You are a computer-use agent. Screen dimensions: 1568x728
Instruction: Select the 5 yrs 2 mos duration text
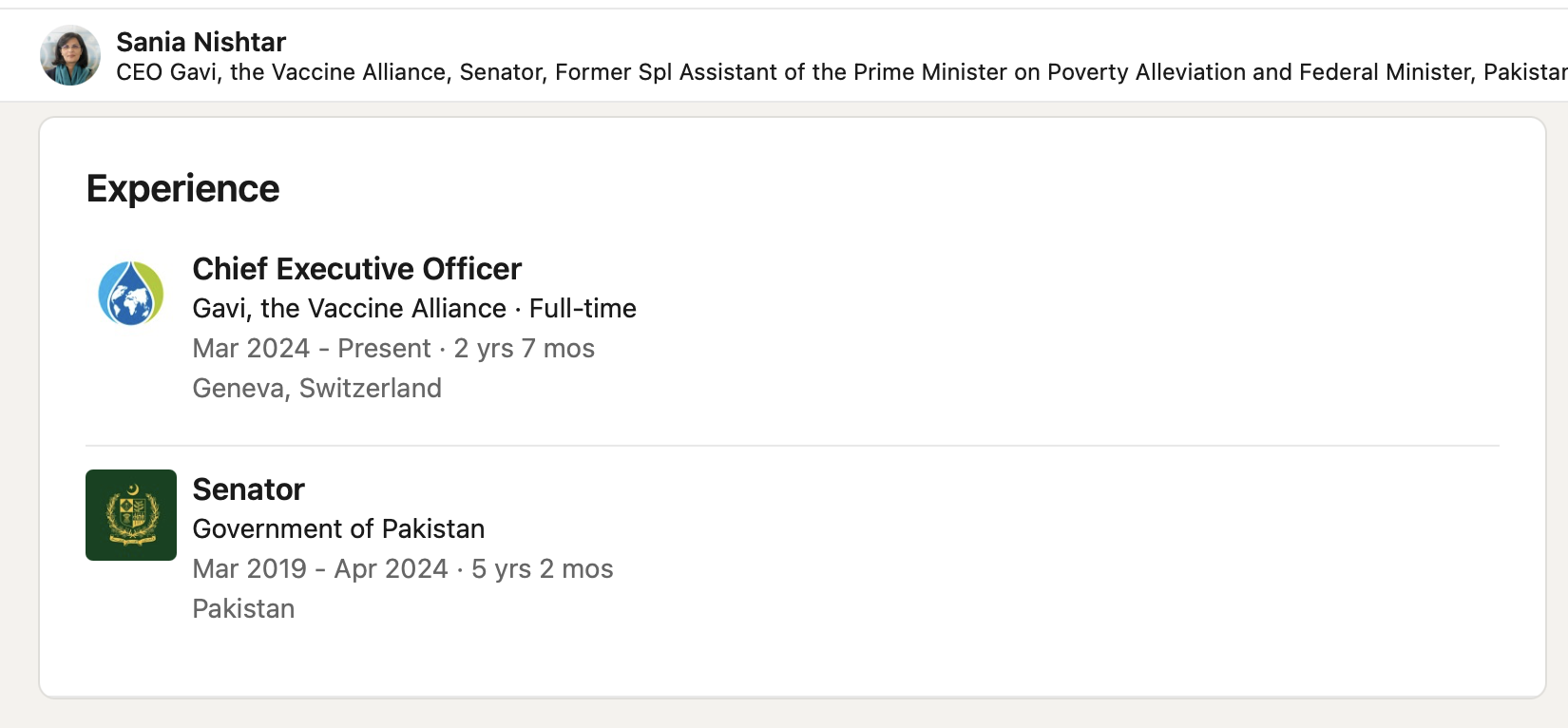pos(543,568)
